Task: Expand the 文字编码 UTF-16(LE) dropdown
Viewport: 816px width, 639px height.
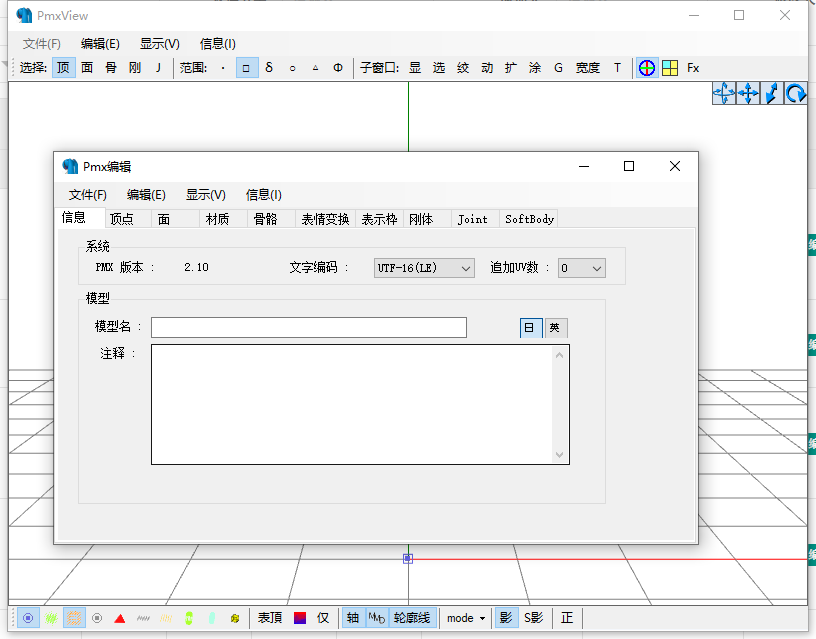Action: pyautogui.click(x=424, y=268)
